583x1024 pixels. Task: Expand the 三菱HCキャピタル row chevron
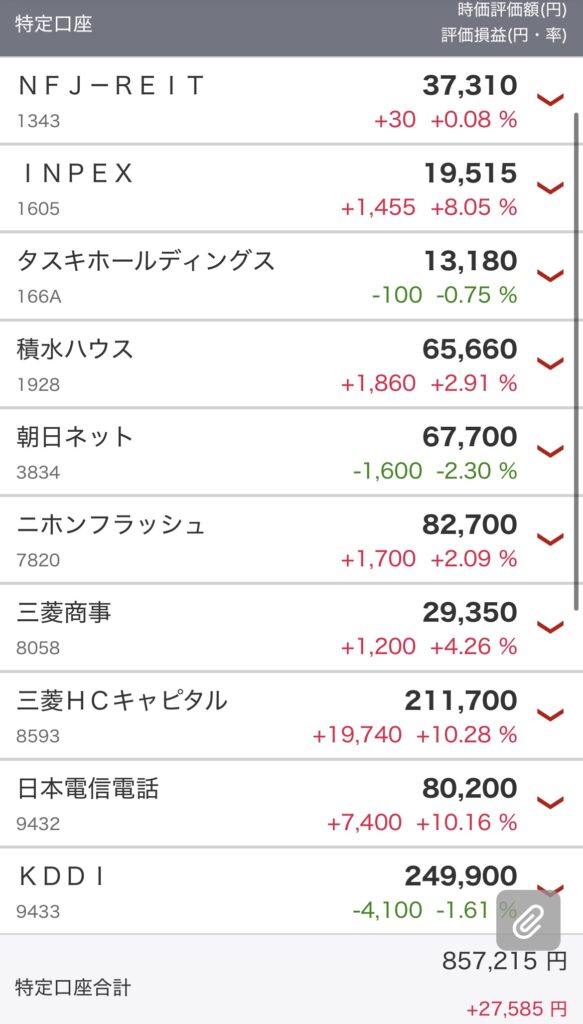click(x=550, y=714)
